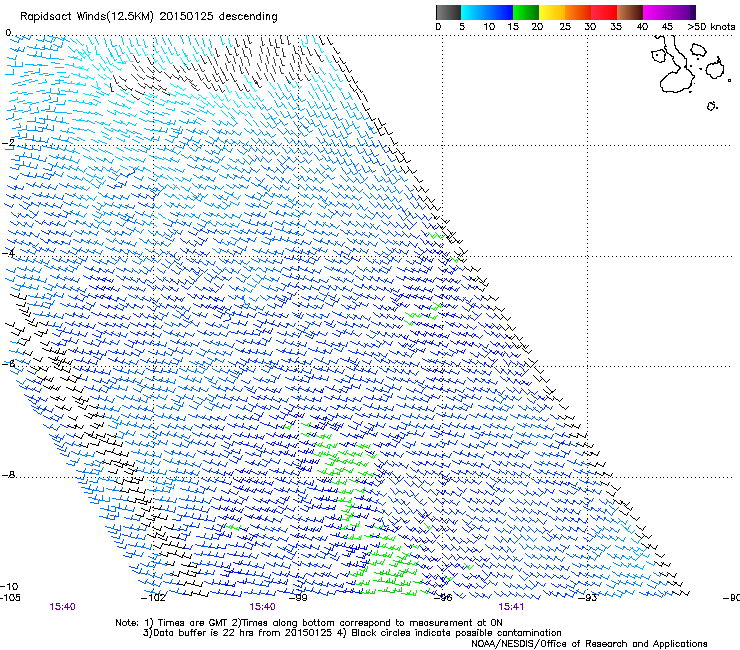Click the '25' legend tick label
This screenshot has width=740, height=650.
click(565, 27)
